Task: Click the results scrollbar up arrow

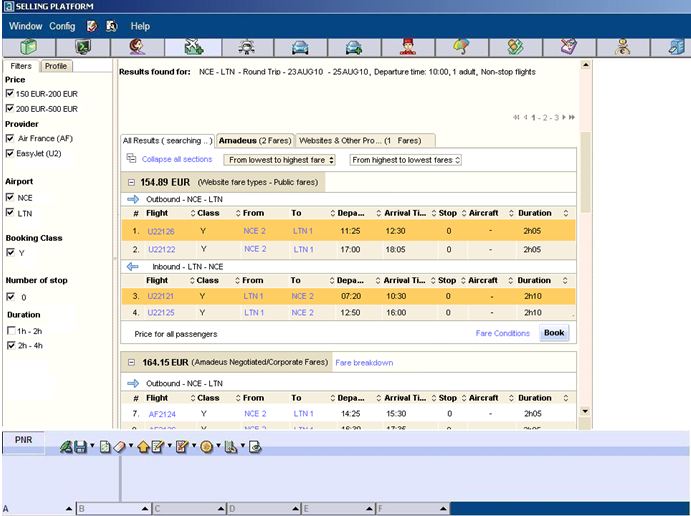Action: click(x=586, y=65)
